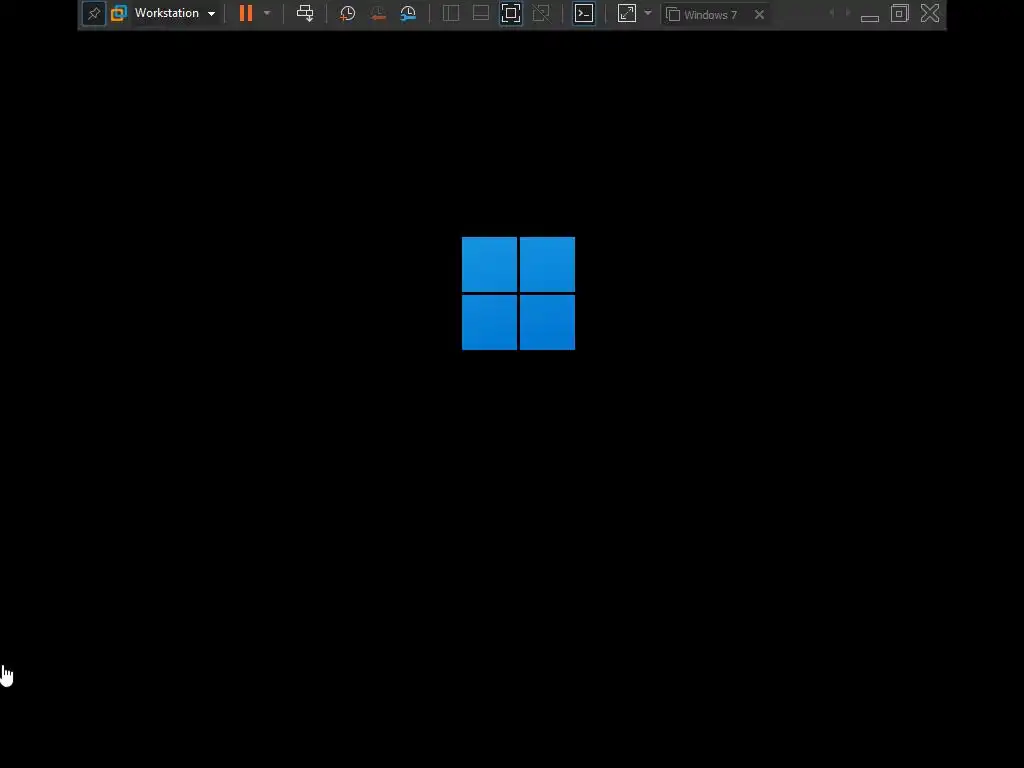Go to the next VM tab arrow
The image size is (1024, 768).
848,13
